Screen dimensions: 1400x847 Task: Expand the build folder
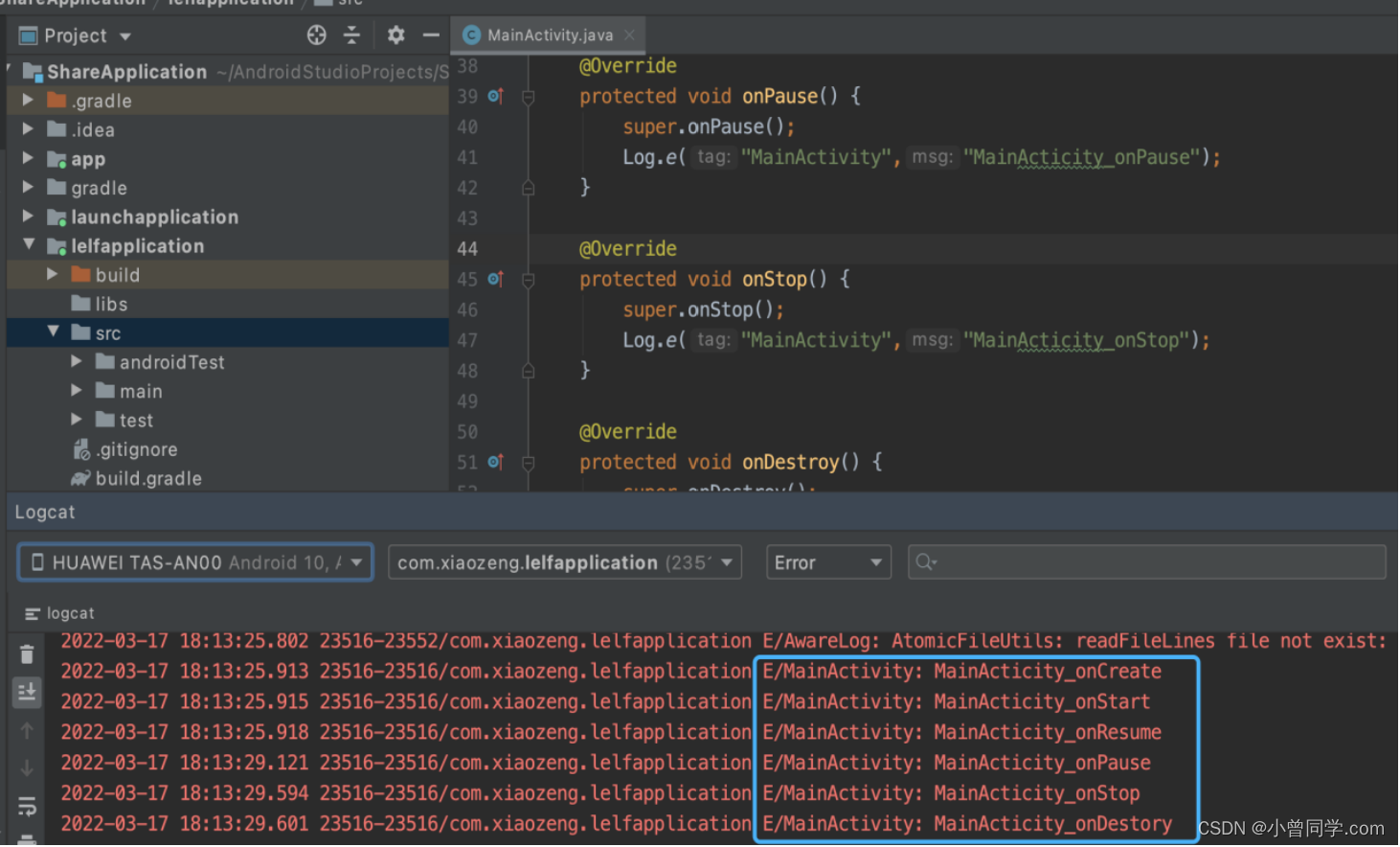point(52,274)
